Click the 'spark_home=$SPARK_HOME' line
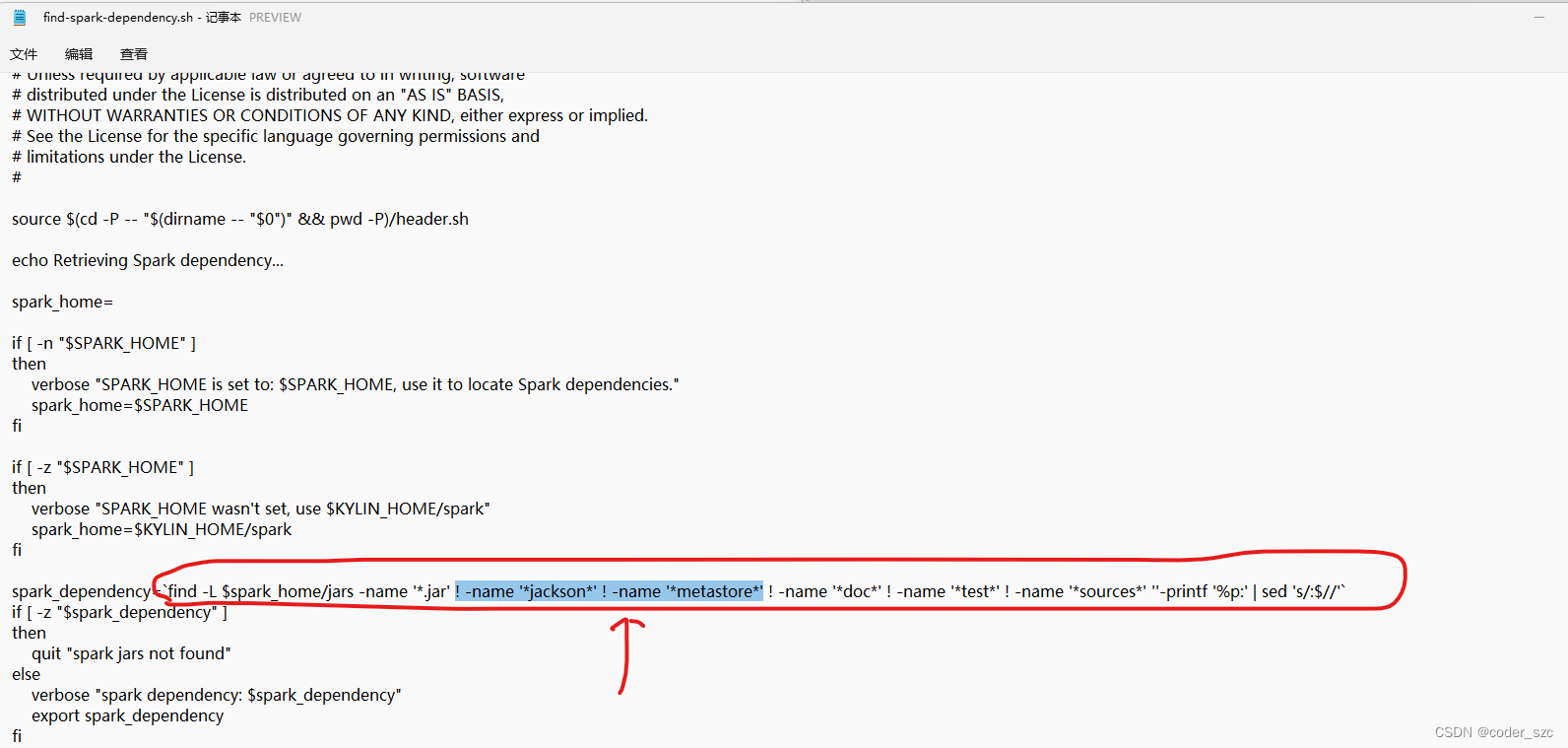1568x748 pixels. 140,405
